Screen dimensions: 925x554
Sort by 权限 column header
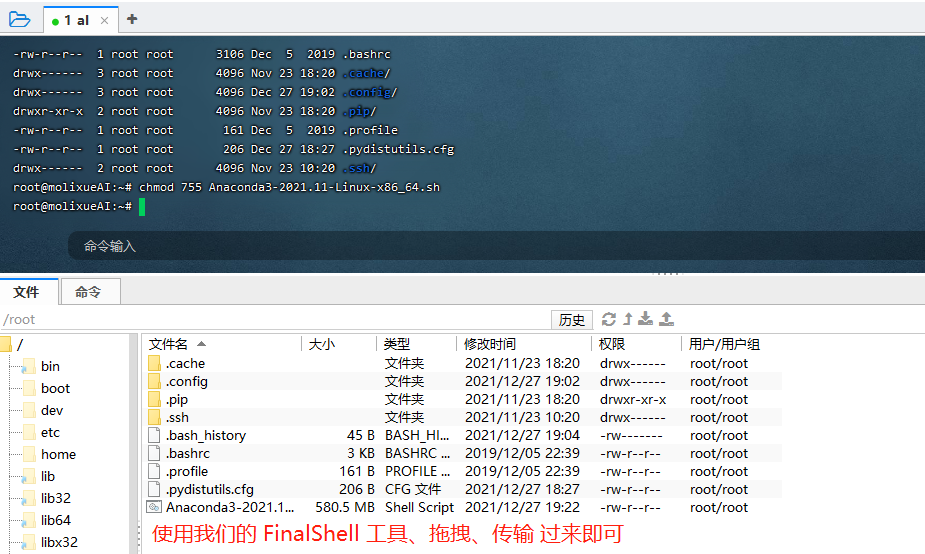pos(637,344)
